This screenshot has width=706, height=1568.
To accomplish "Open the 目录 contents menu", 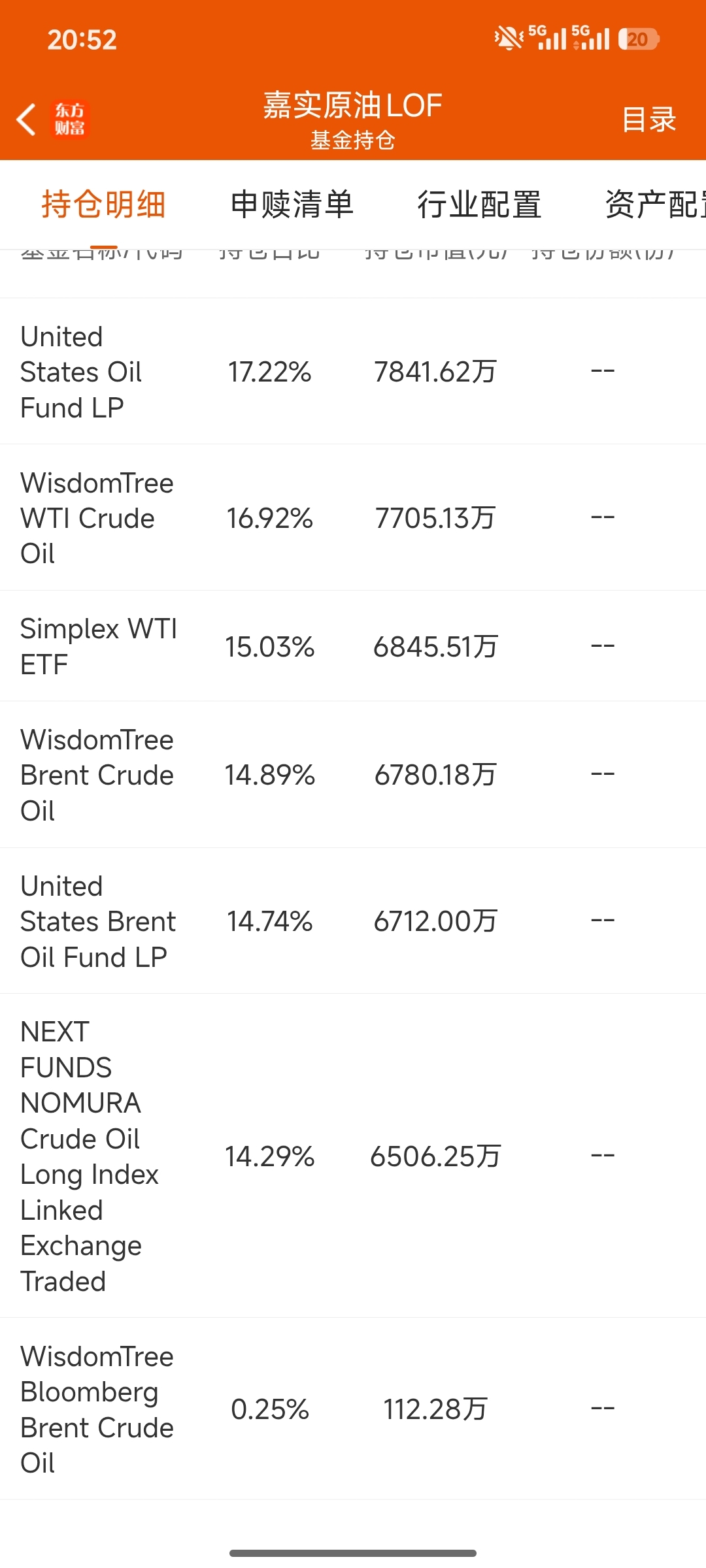I will click(648, 120).
